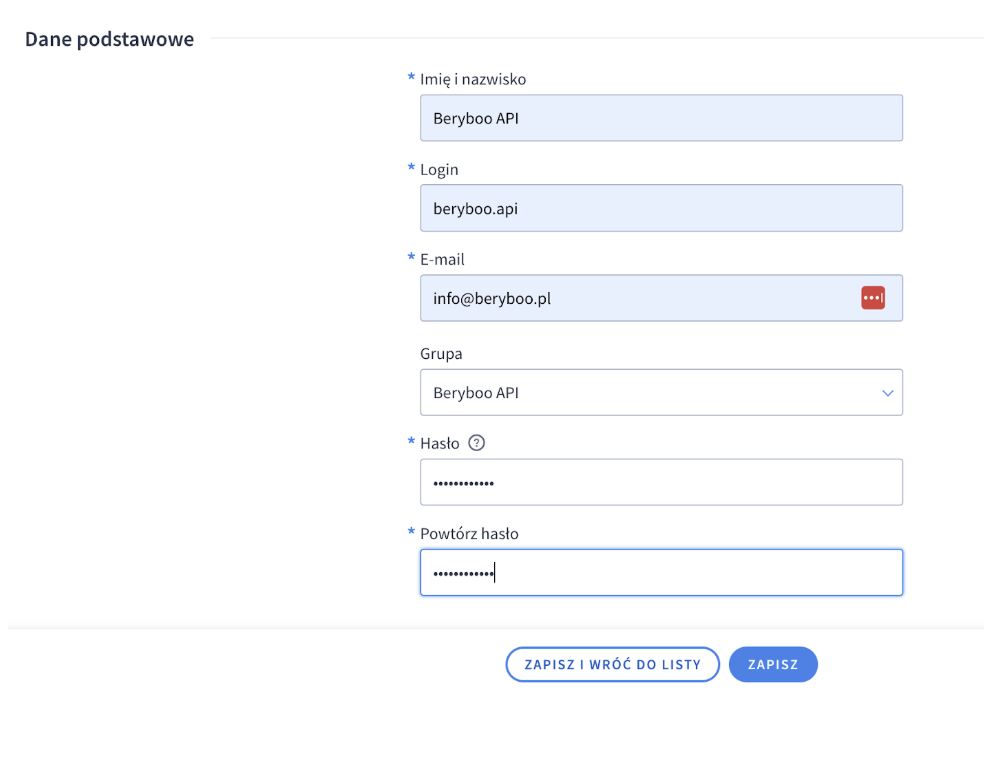Click the password manager icon in E-mail field
Image resolution: width=984 pixels, height=772 pixels.
872,298
